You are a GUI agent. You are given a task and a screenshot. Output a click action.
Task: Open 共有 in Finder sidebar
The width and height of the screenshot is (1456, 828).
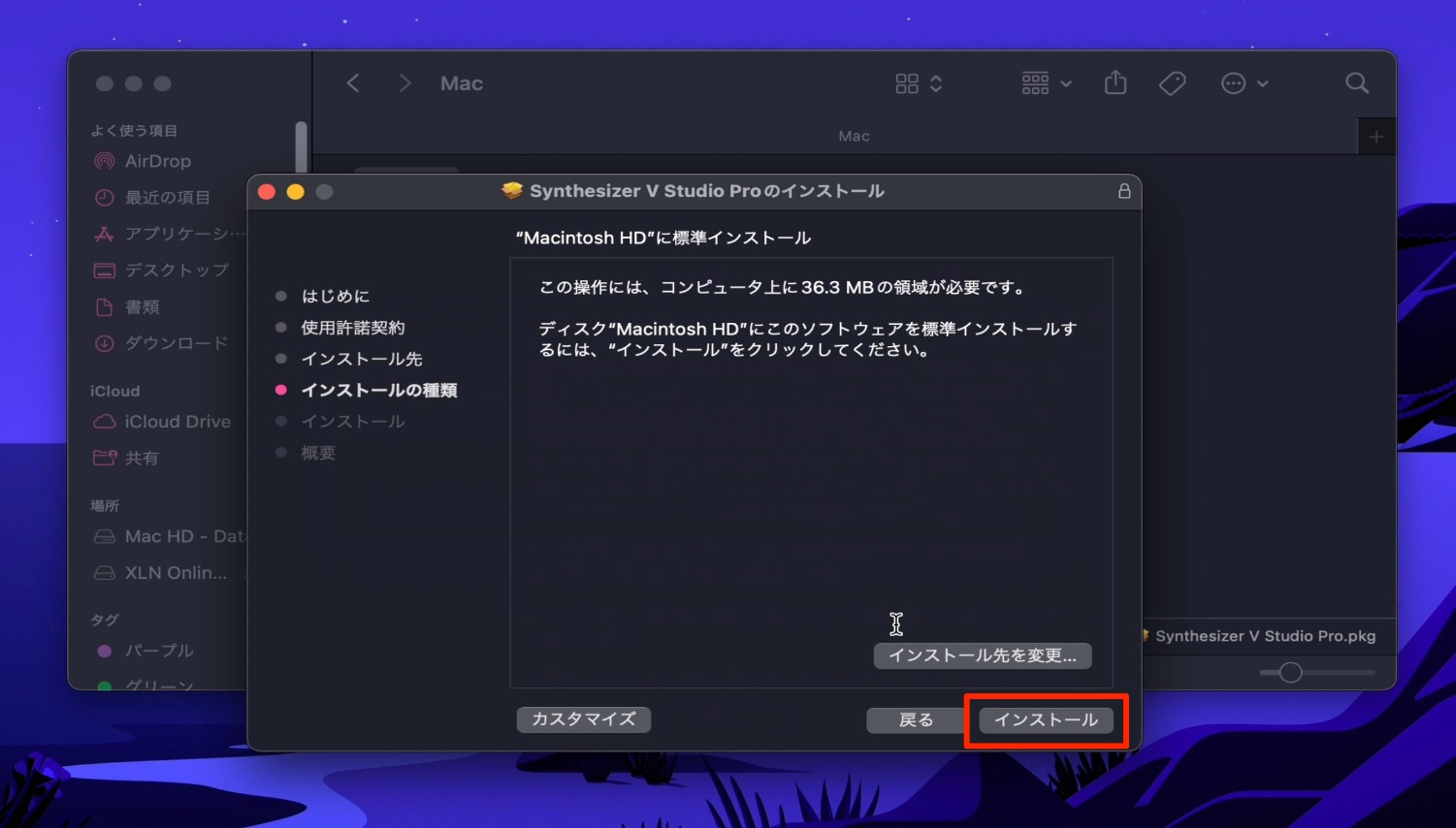(142, 458)
